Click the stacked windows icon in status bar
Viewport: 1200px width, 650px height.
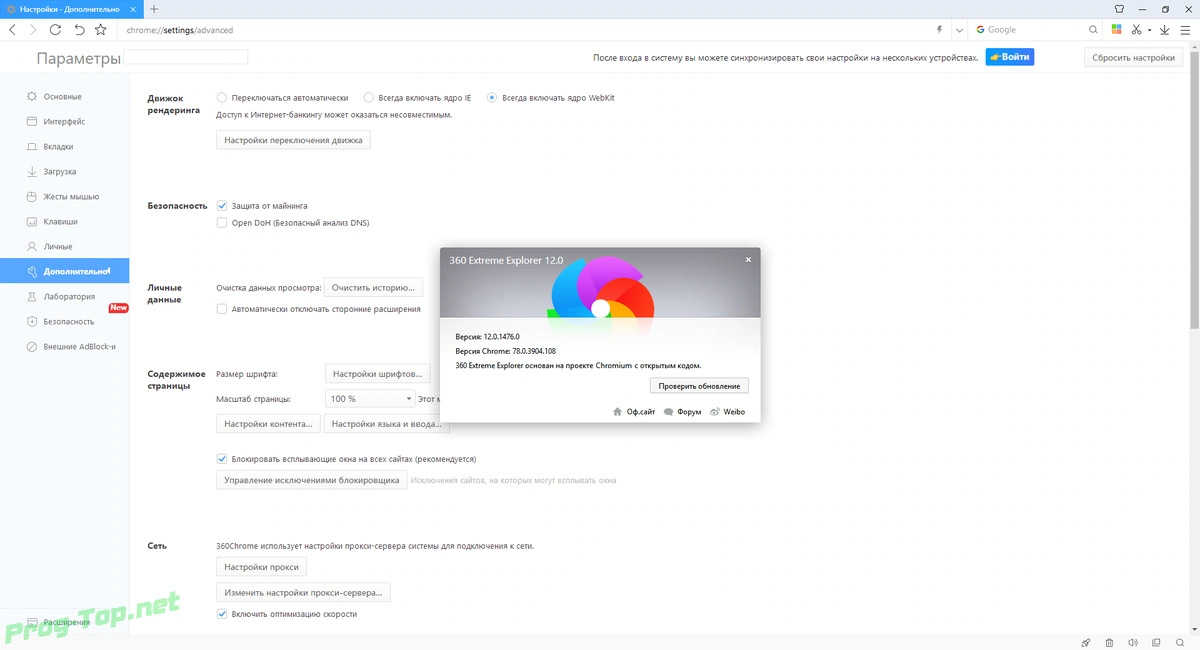pyautogui.click(x=1157, y=642)
